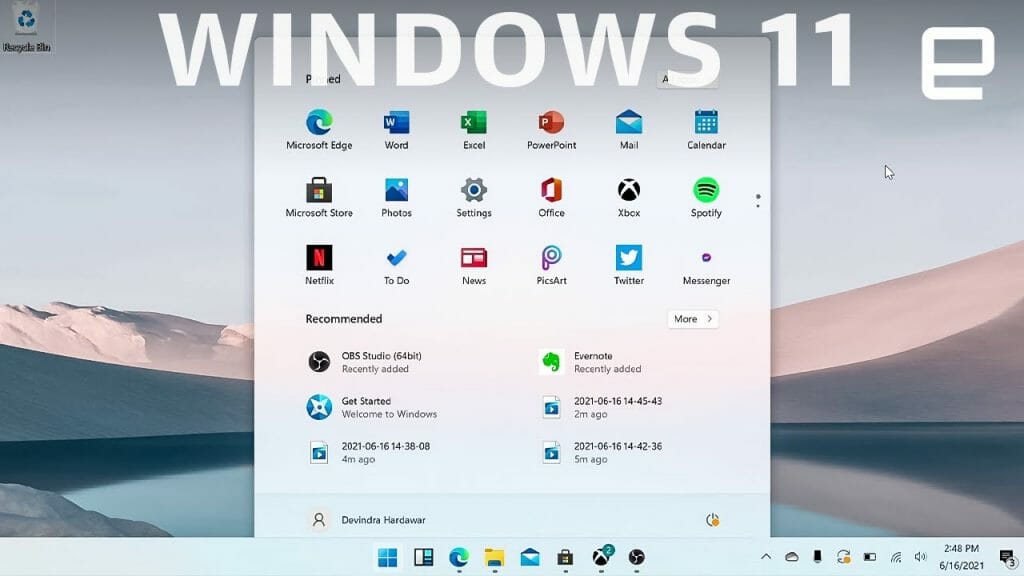Screen dimensions: 1024x576
Task: Open the pinned Mail app tile
Action: click(x=628, y=129)
